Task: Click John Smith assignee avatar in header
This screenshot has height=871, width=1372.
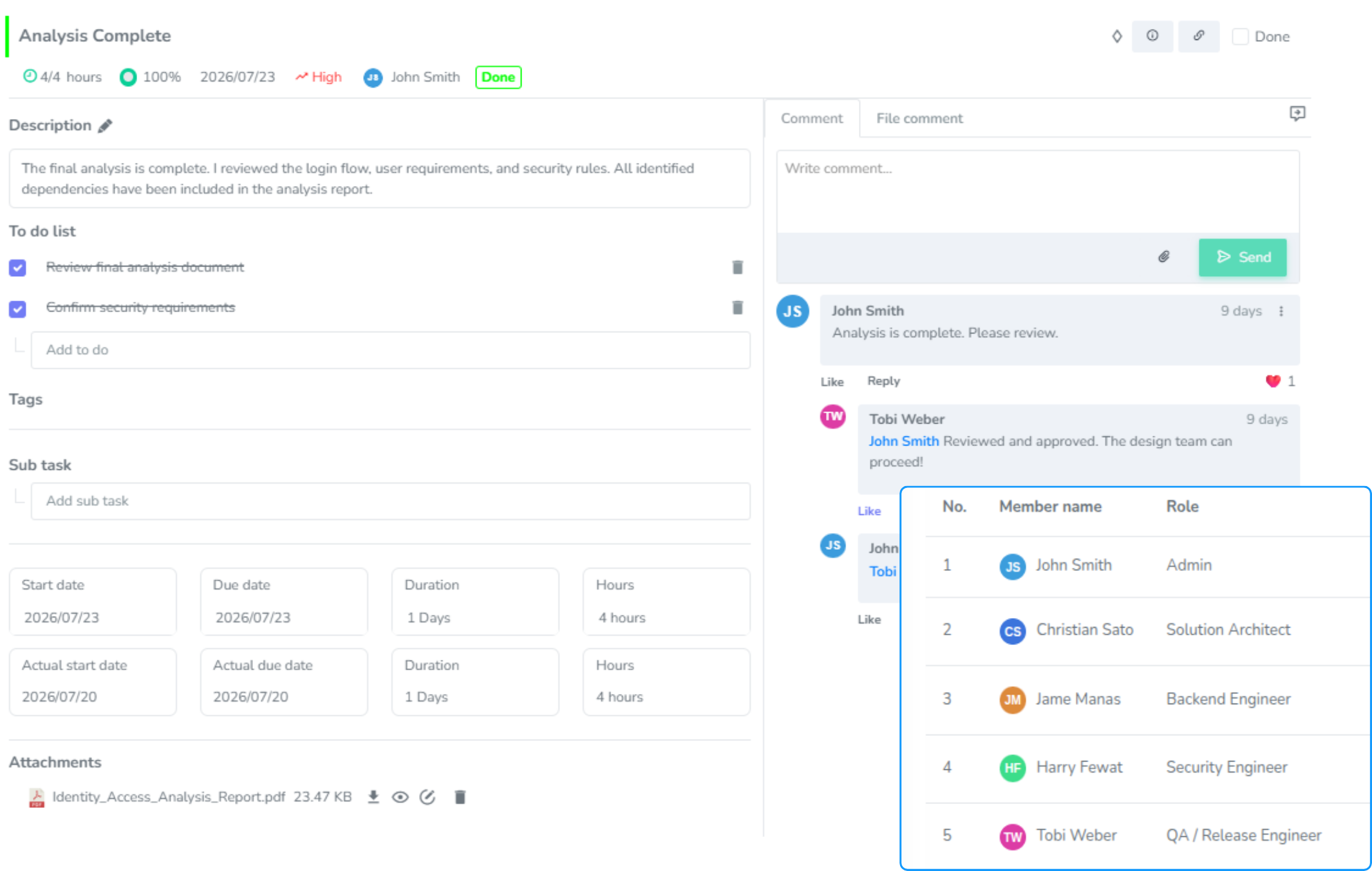Action: click(373, 77)
